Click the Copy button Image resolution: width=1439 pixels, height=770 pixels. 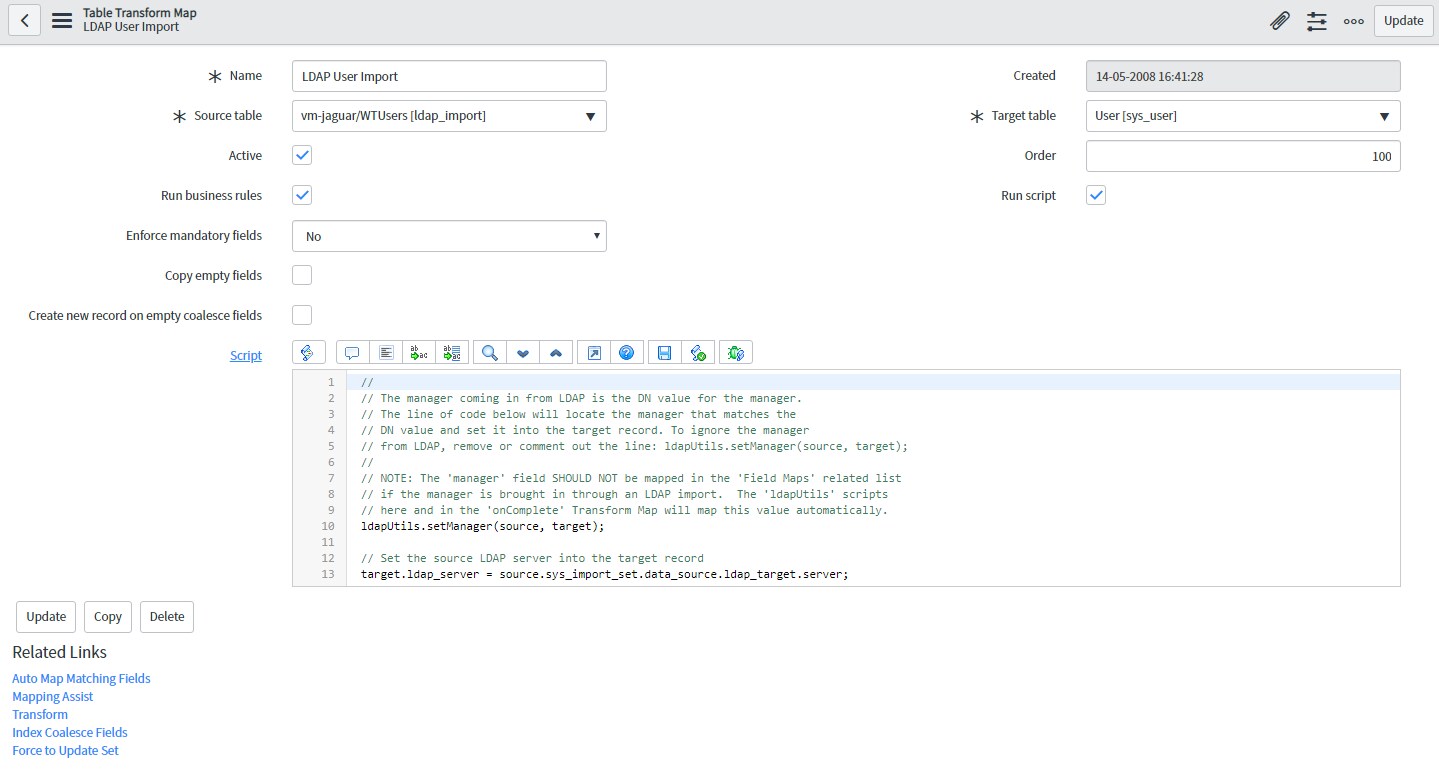click(108, 616)
